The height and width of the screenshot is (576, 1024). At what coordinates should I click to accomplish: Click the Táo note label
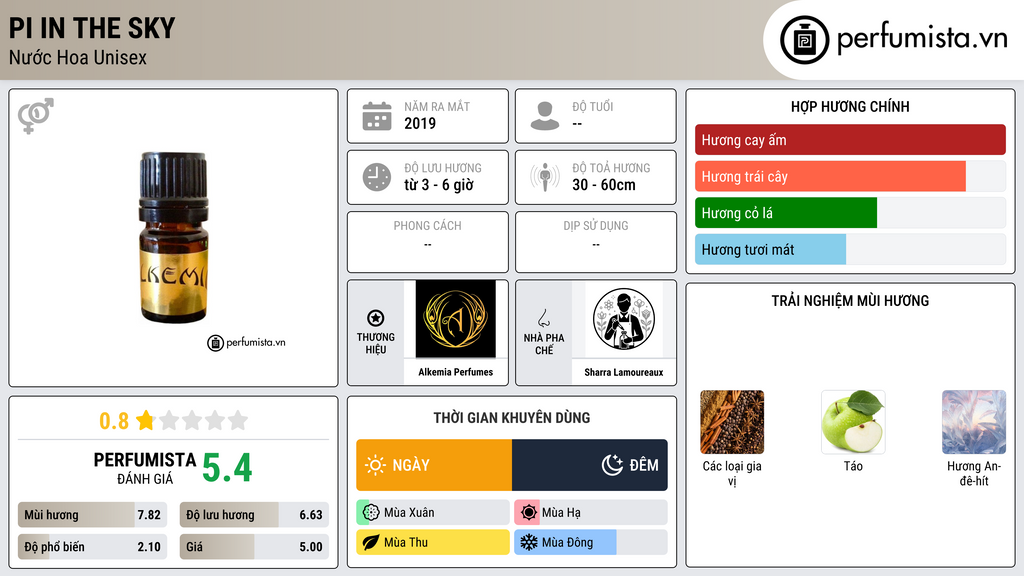click(853, 466)
